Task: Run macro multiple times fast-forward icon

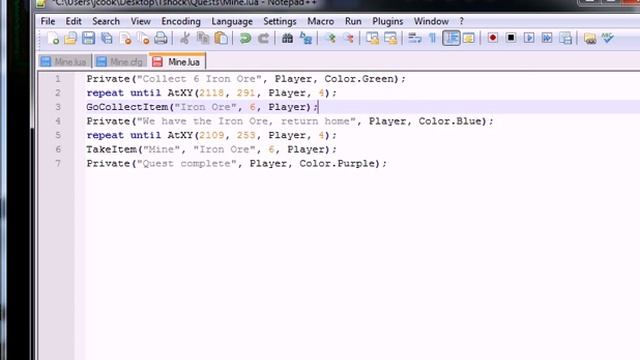Action: pos(547,38)
